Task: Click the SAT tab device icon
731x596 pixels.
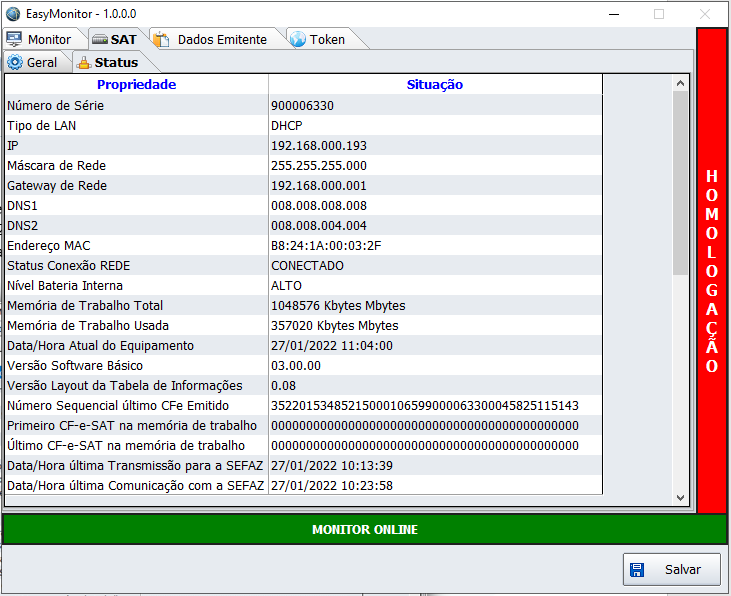Action: click(x=99, y=39)
